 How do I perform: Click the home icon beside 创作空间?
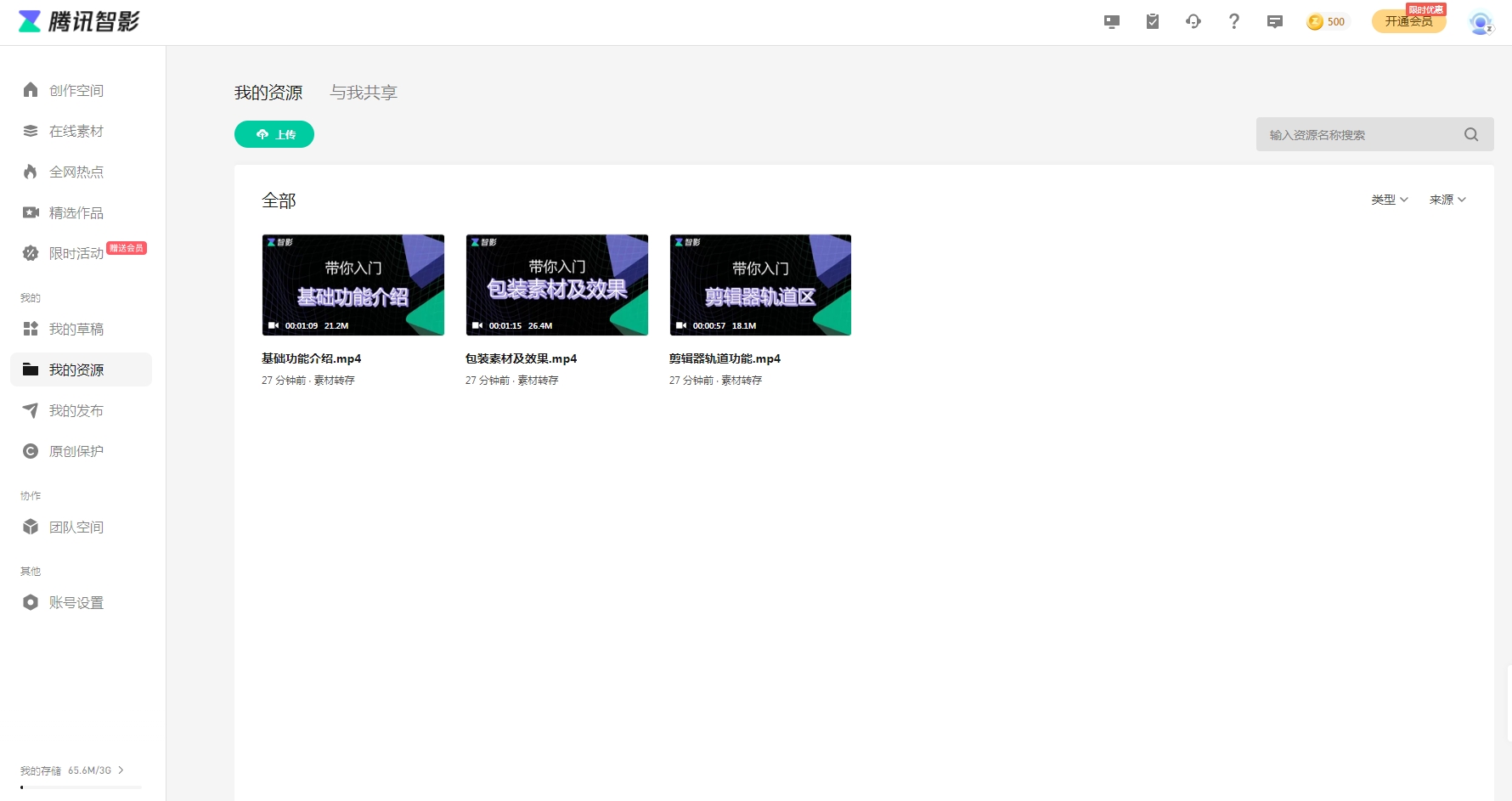pyautogui.click(x=31, y=90)
